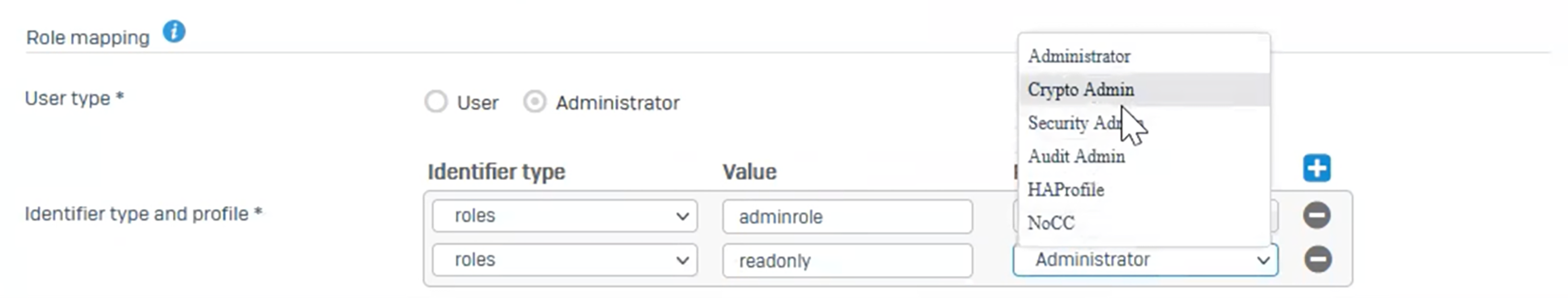Click the Value column header
Screen dimensions: 1568x298
749,172
